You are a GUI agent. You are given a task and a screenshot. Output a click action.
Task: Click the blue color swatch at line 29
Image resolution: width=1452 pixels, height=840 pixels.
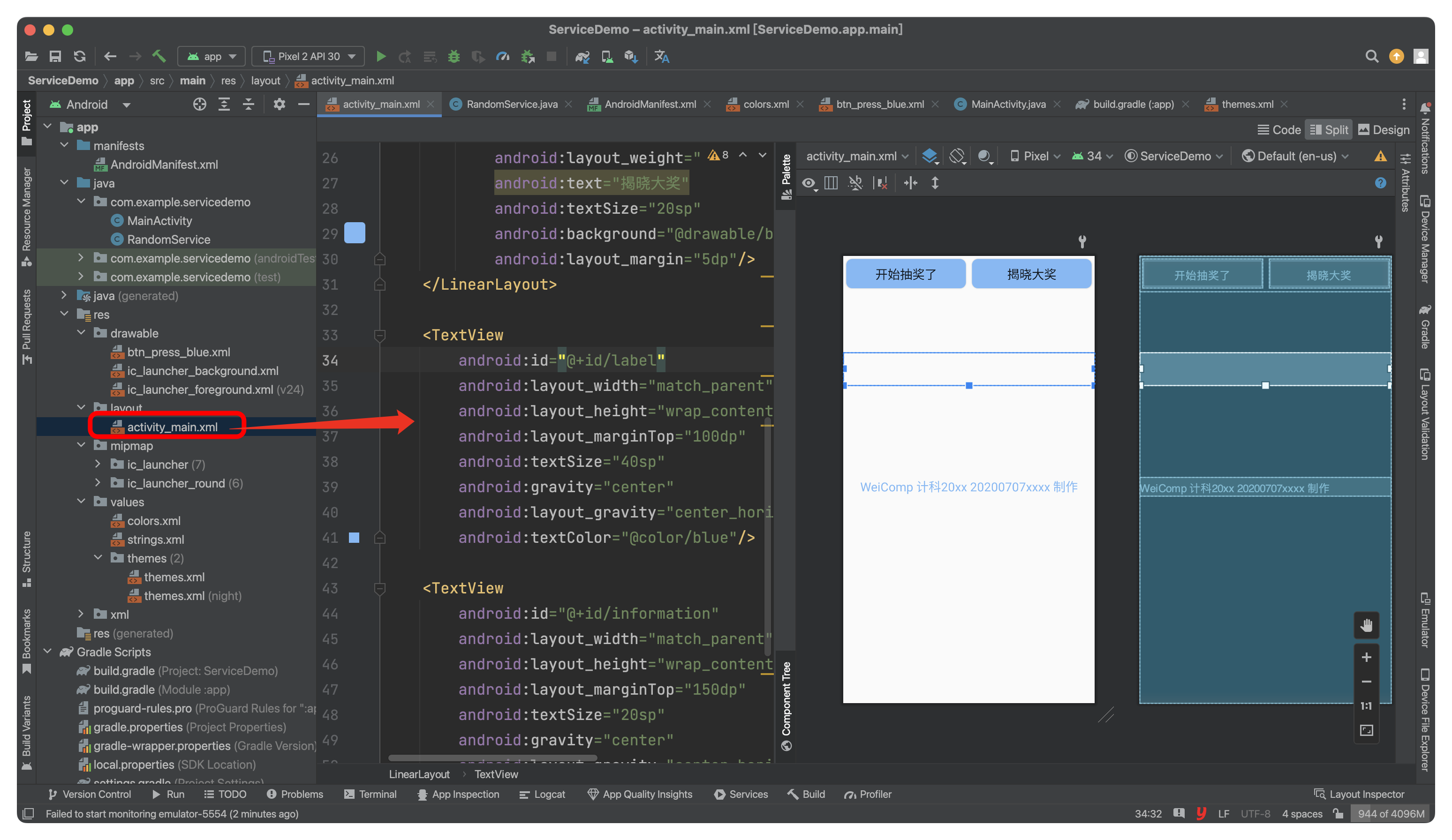tap(355, 233)
